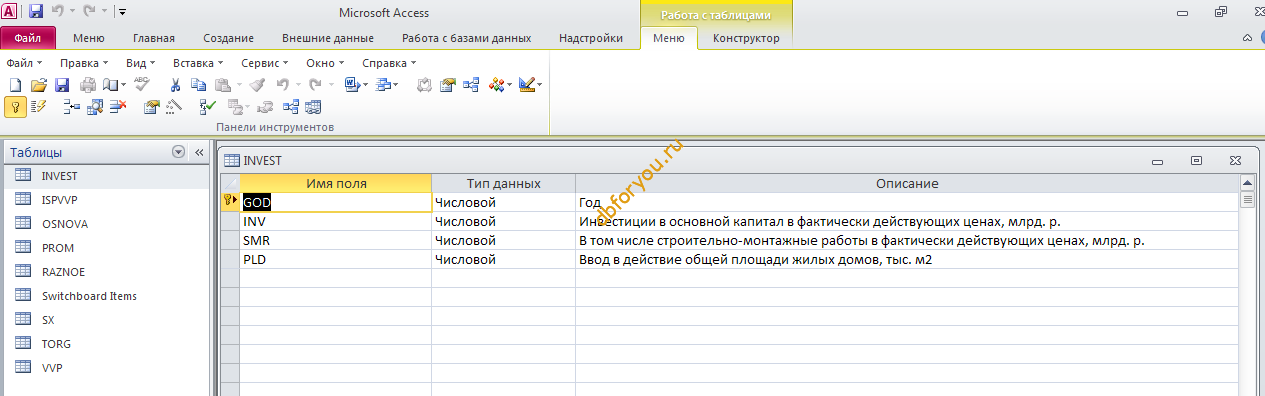The image size is (1265, 396).
Task: Click the PLD field name cell
Action: [x=336, y=260]
